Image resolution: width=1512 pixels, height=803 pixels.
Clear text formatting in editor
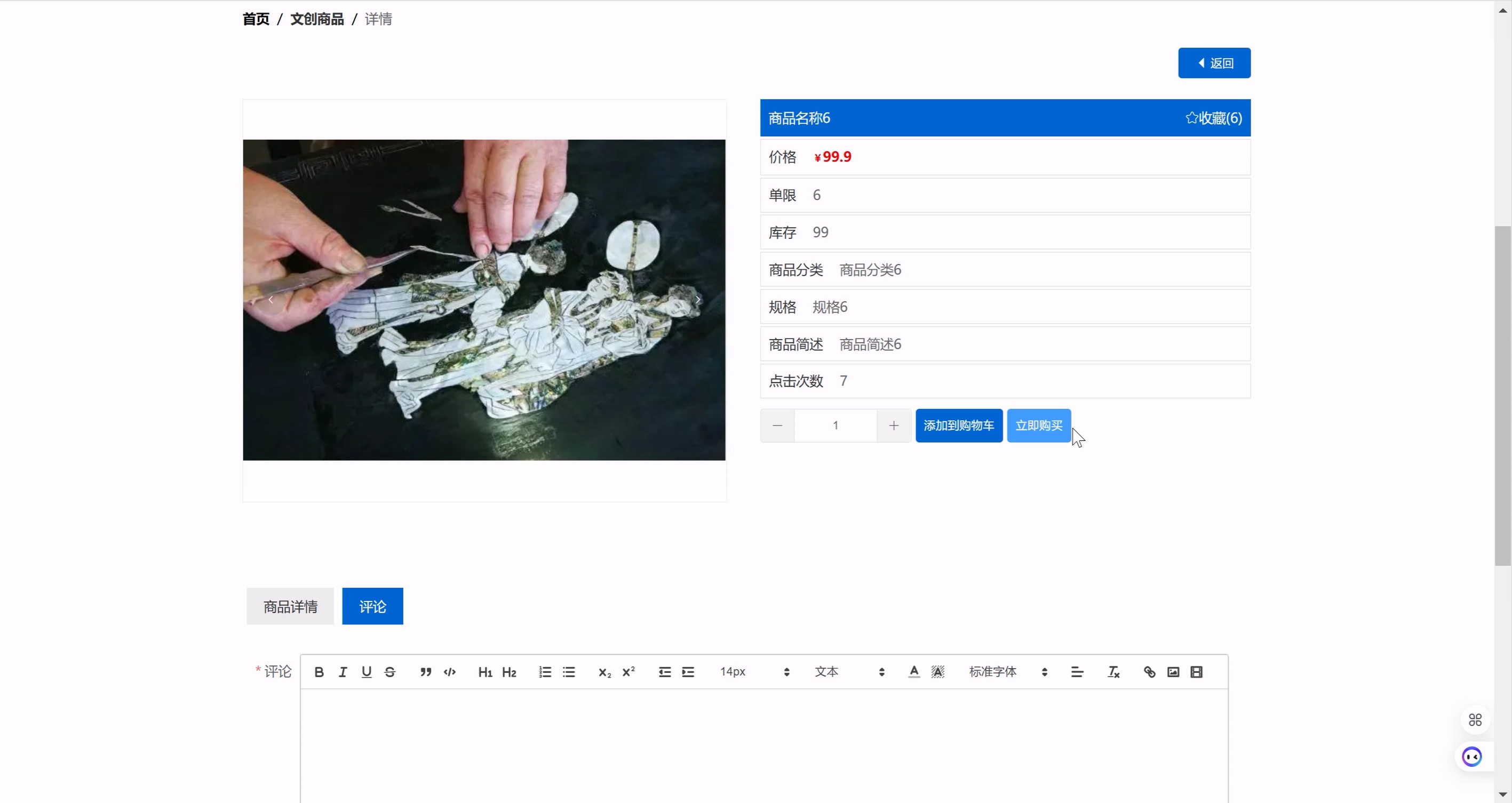1113,672
